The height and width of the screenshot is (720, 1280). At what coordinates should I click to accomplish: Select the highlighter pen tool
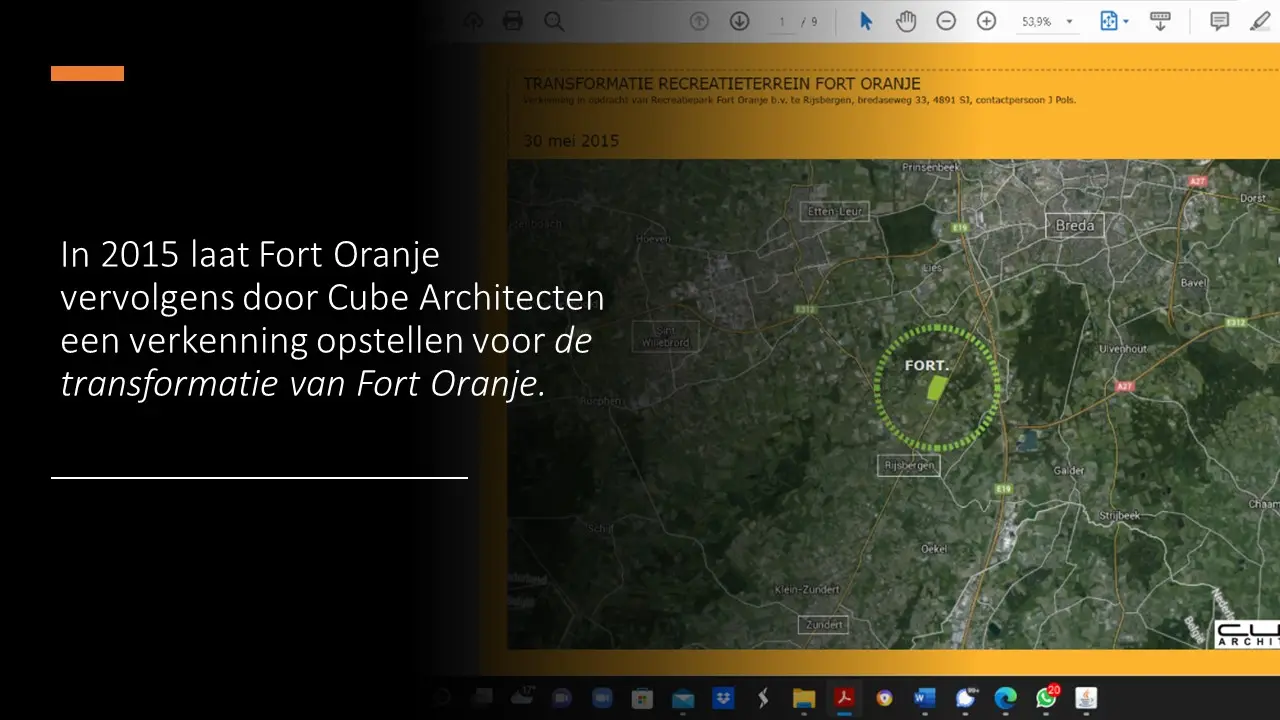pos(1260,21)
